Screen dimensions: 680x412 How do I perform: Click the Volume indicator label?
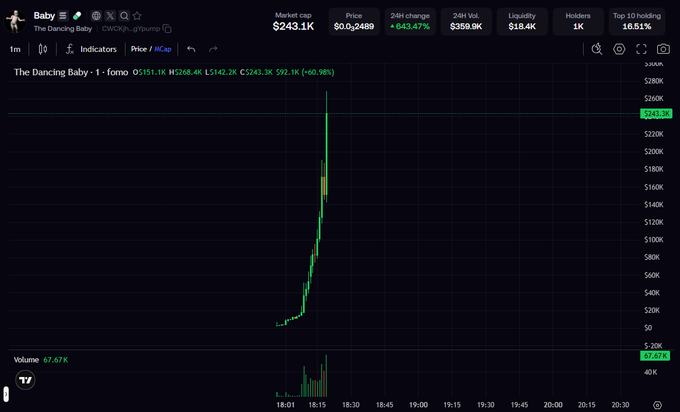tap(26, 360)
